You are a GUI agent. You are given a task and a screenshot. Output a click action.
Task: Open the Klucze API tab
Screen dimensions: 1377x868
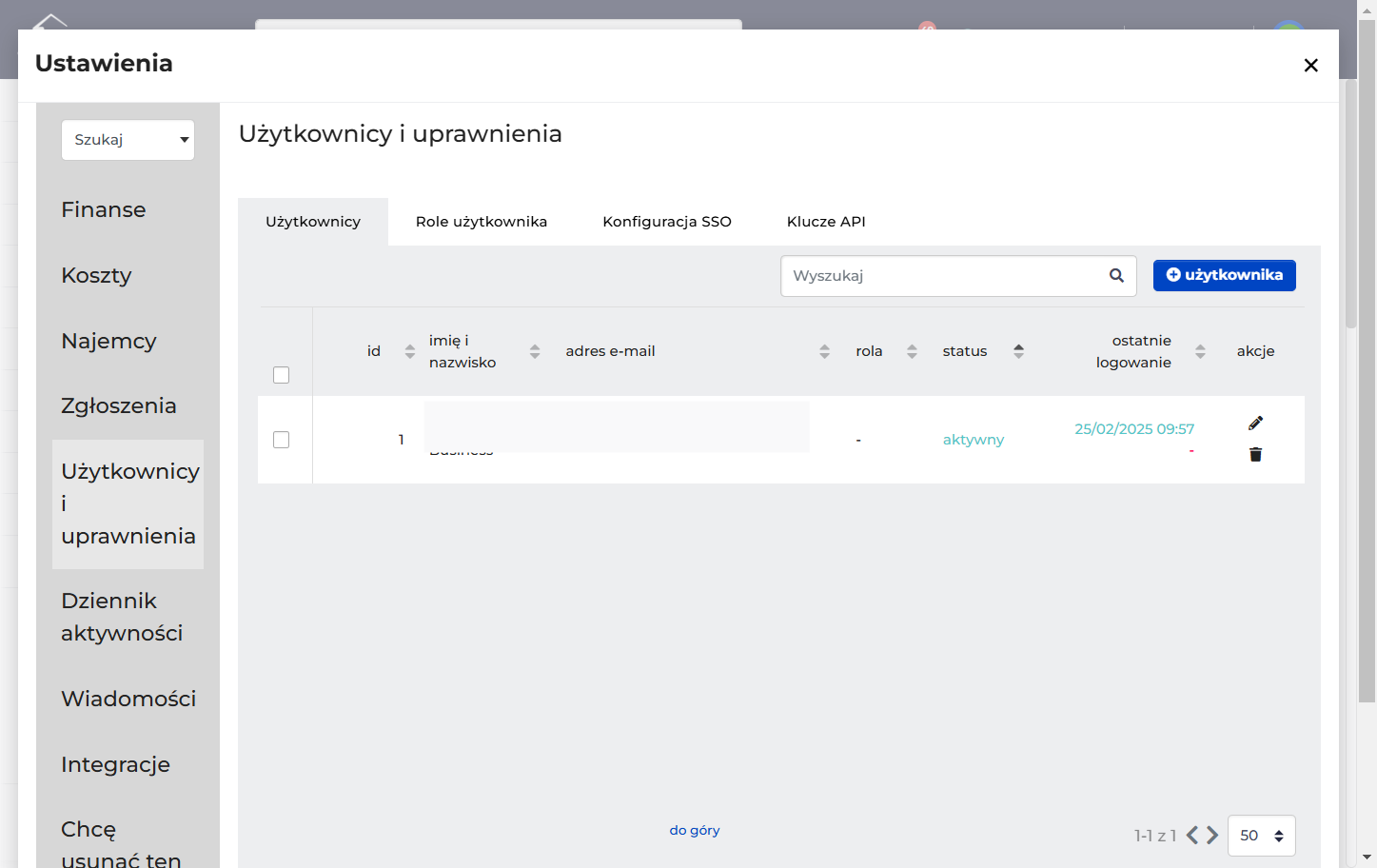[x=826, y=222]
